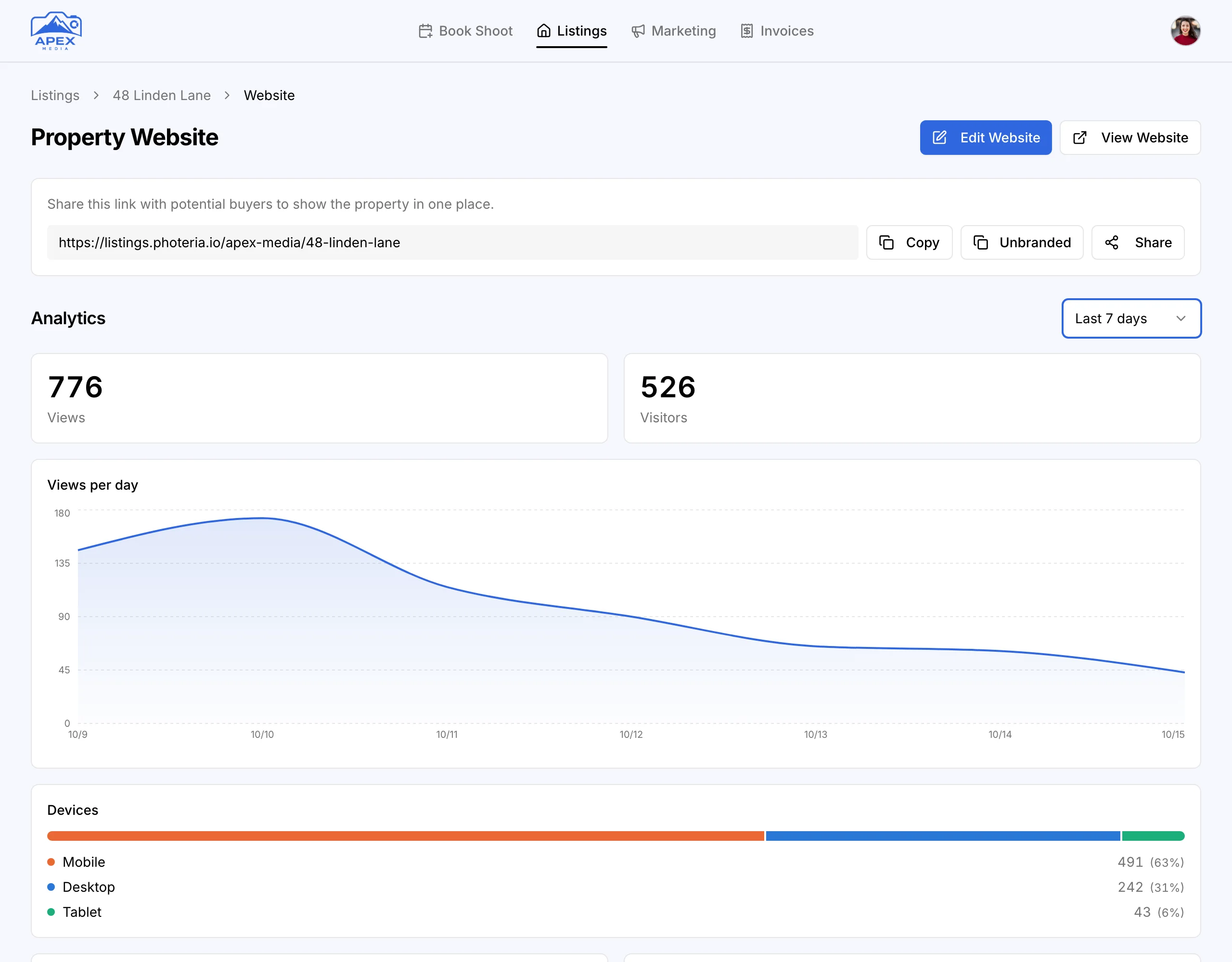Click the dropdown chevron beside Last 7 days
The width and height of the screenshot is (1232, 962).
[x=1181, y=318]
